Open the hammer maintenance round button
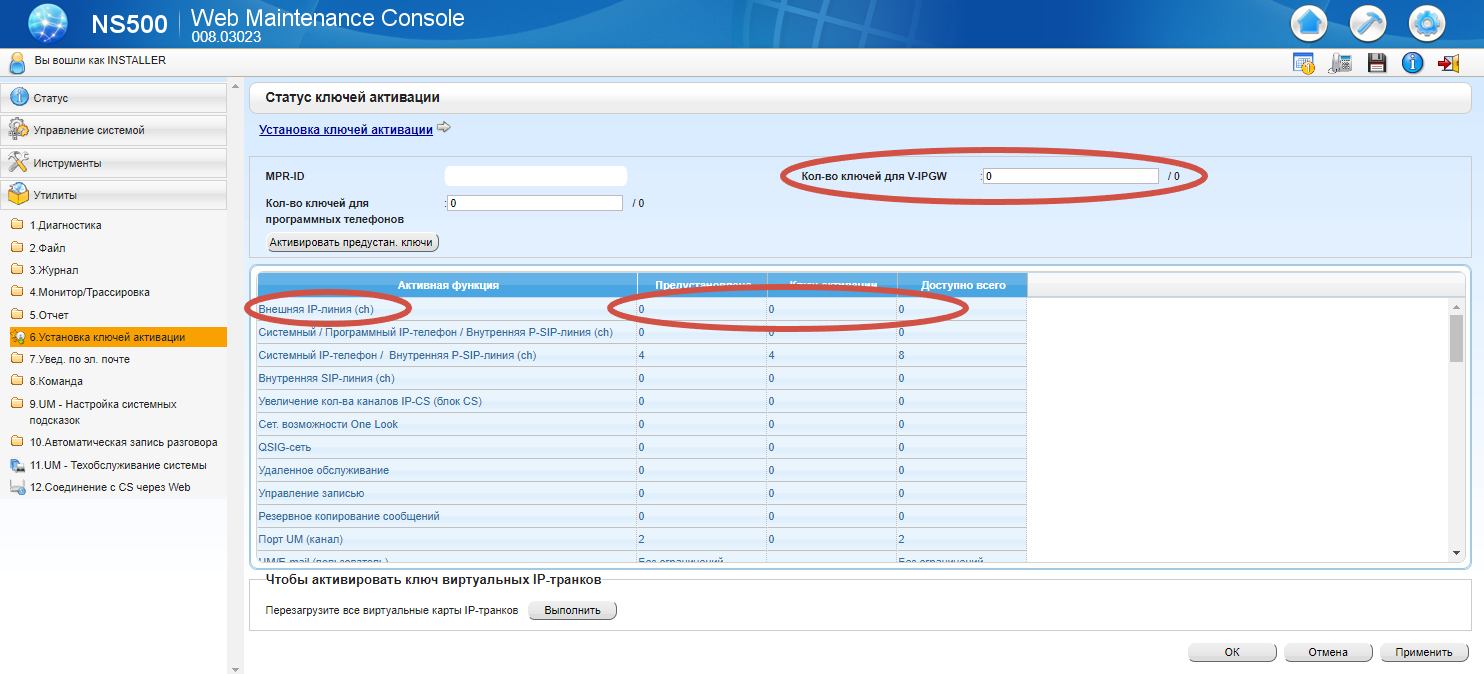1484x674 pixels. pyautogui.click(x=1367, y=21)
